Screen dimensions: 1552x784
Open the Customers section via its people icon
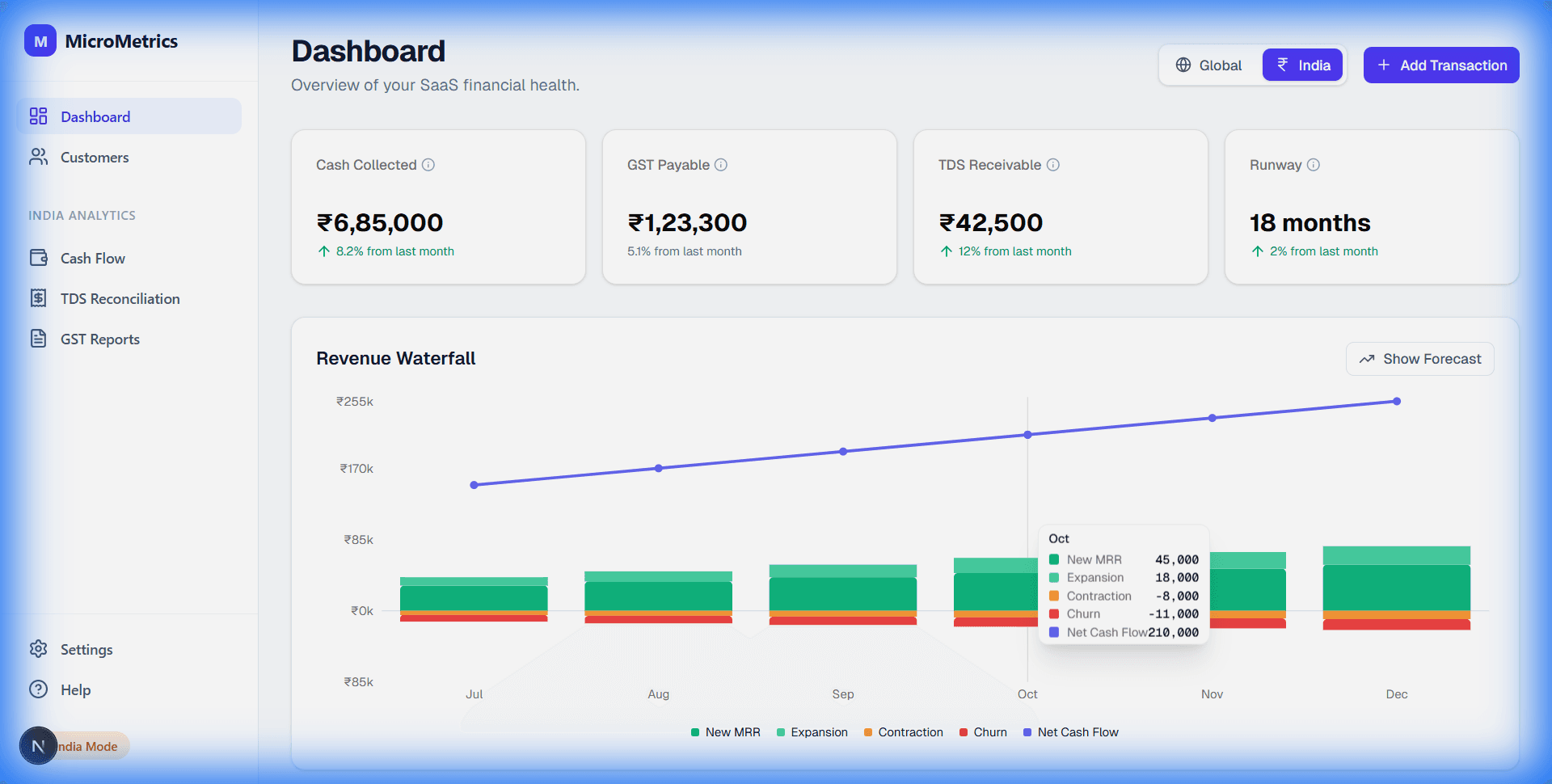coord(38,157)
